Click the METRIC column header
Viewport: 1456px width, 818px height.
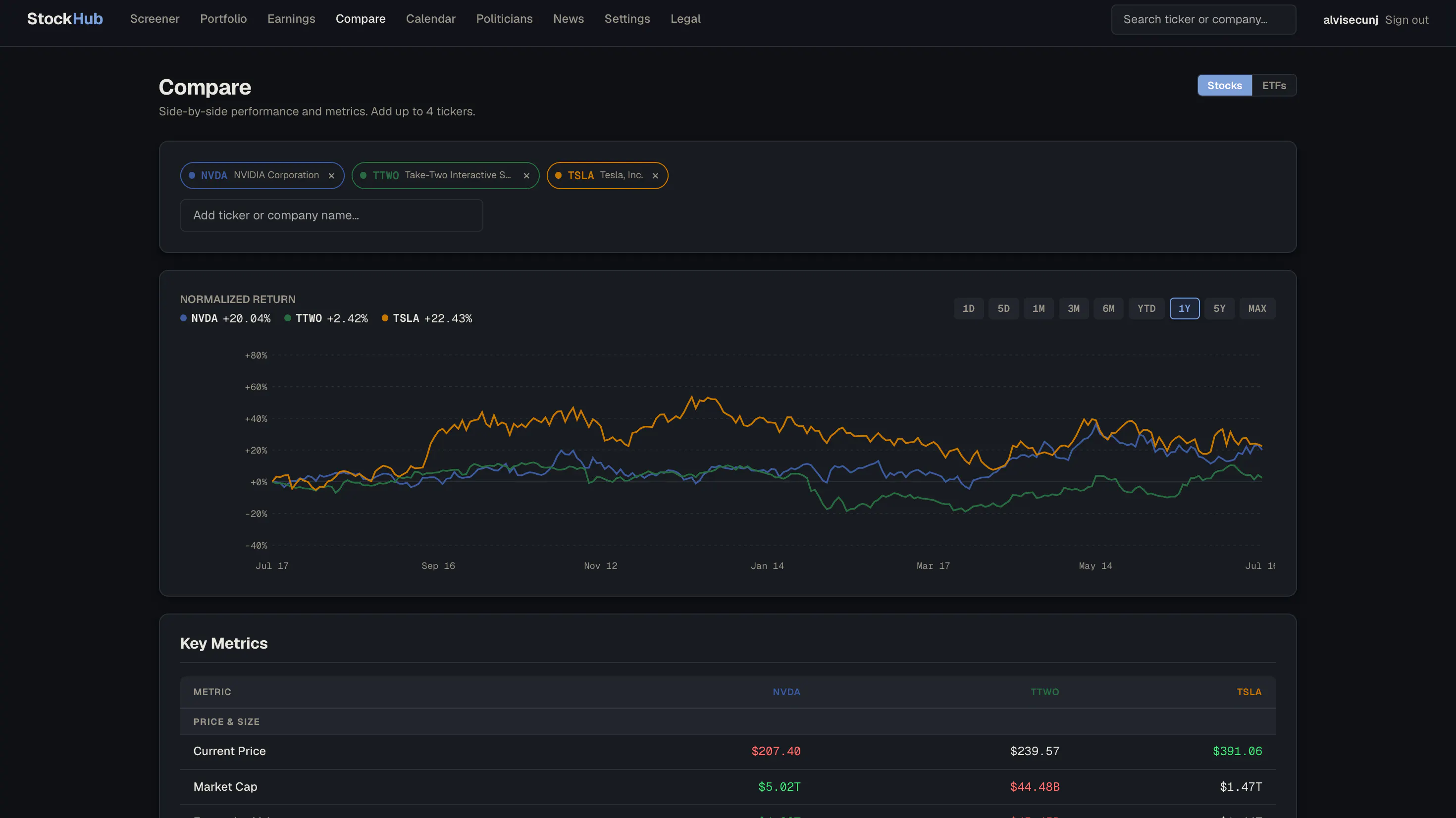(212, 692)
